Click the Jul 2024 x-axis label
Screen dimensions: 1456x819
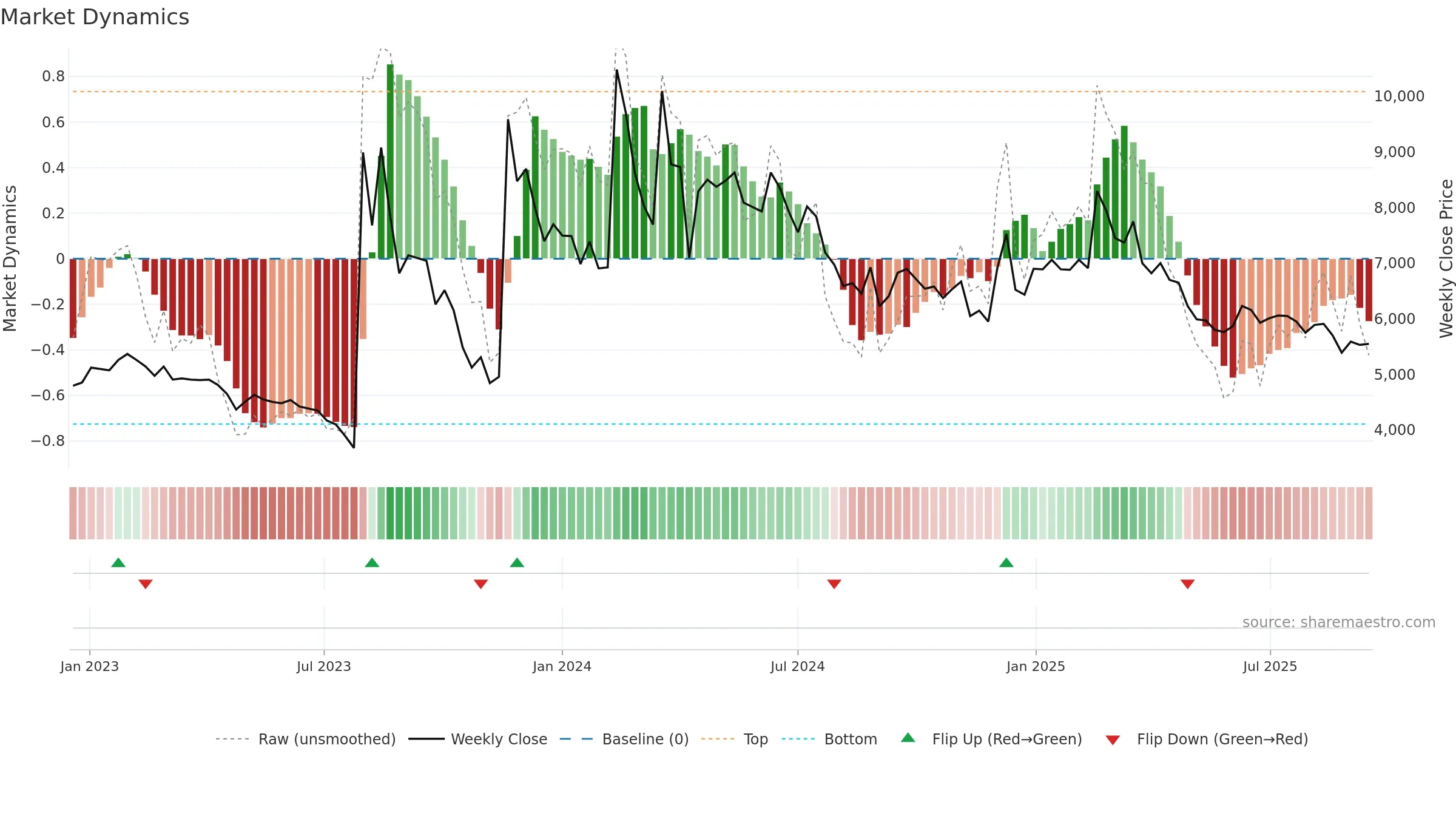(x=798, y=666)
